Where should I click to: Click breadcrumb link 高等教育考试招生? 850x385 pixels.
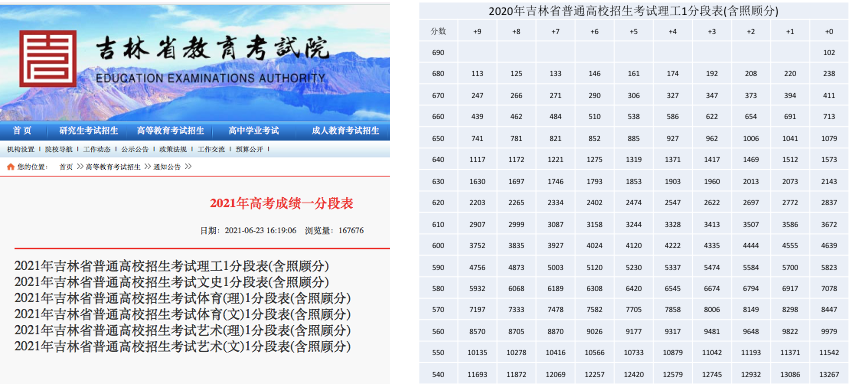pyautogui.click(x=113, y=167)
